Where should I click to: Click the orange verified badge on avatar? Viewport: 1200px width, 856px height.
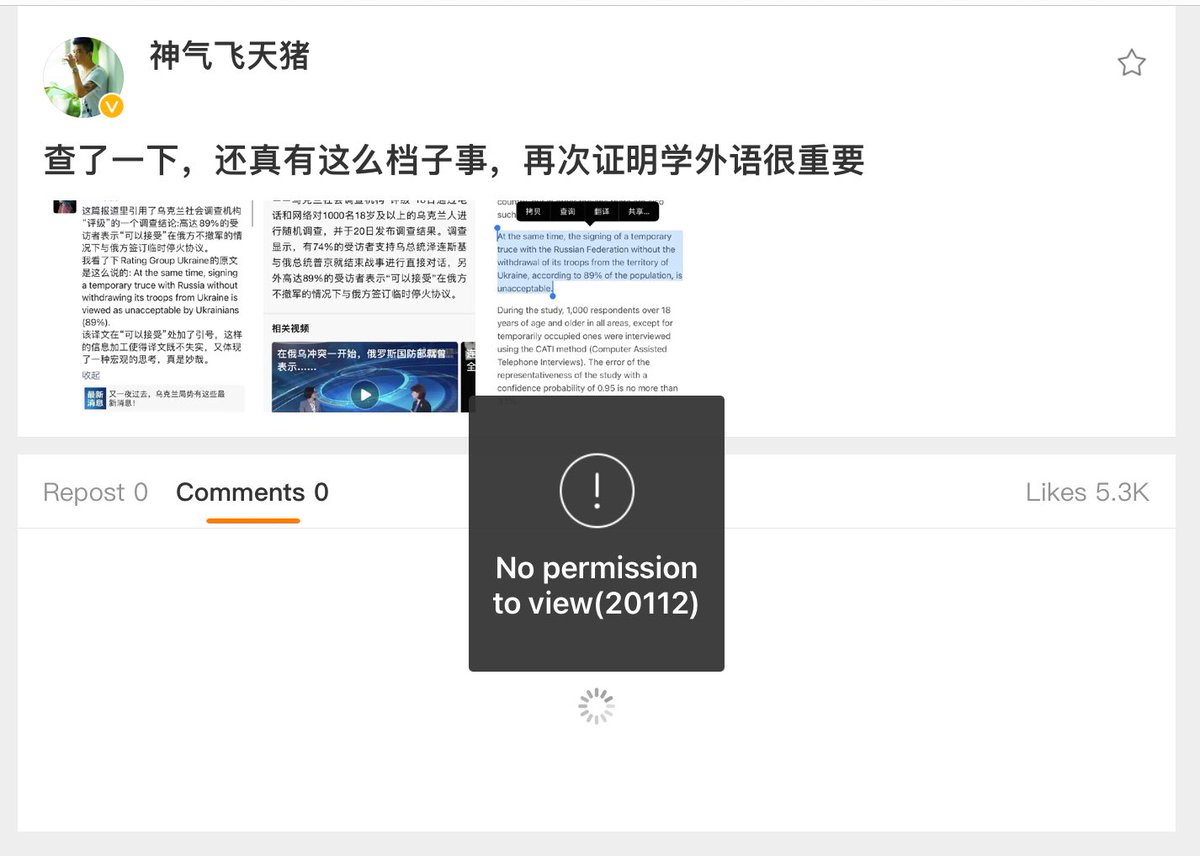(x=112, y=106)
